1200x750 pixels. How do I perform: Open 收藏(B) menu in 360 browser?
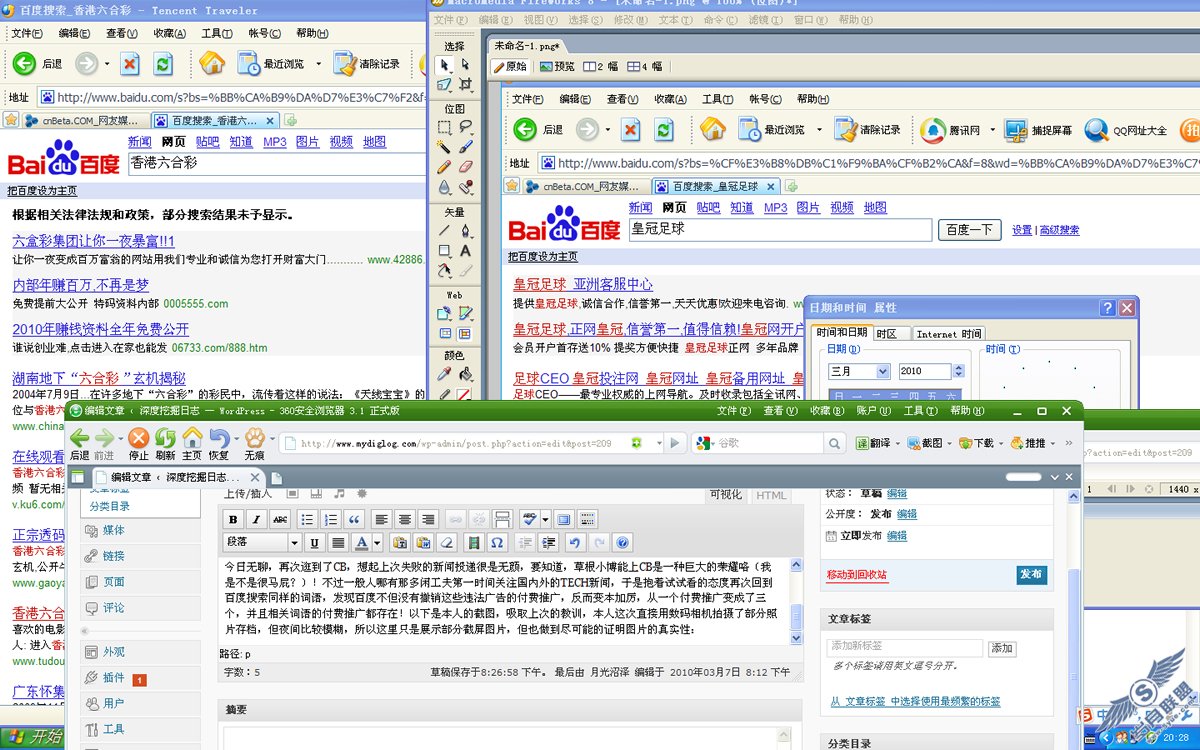point(827,411)
